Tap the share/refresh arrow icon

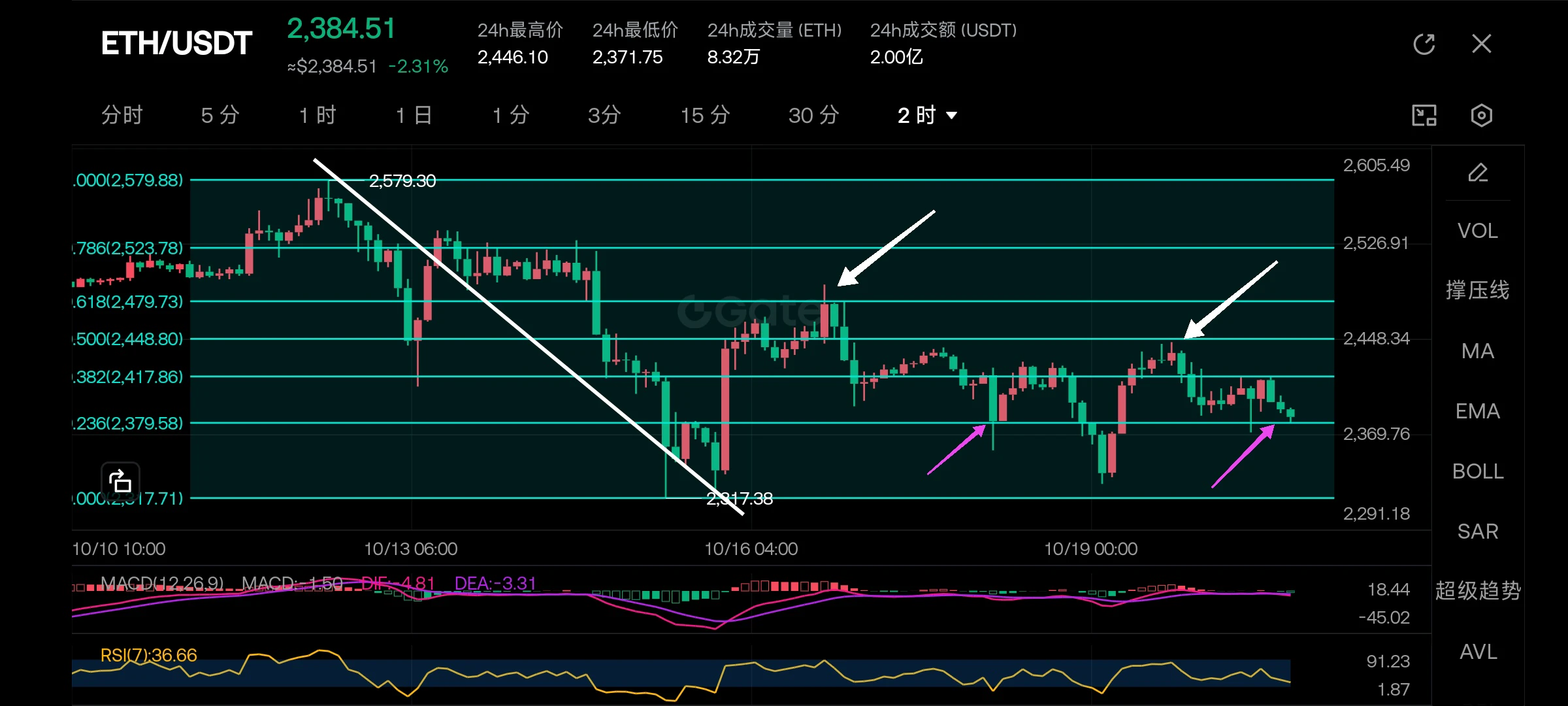click(x=1424, y=44)
